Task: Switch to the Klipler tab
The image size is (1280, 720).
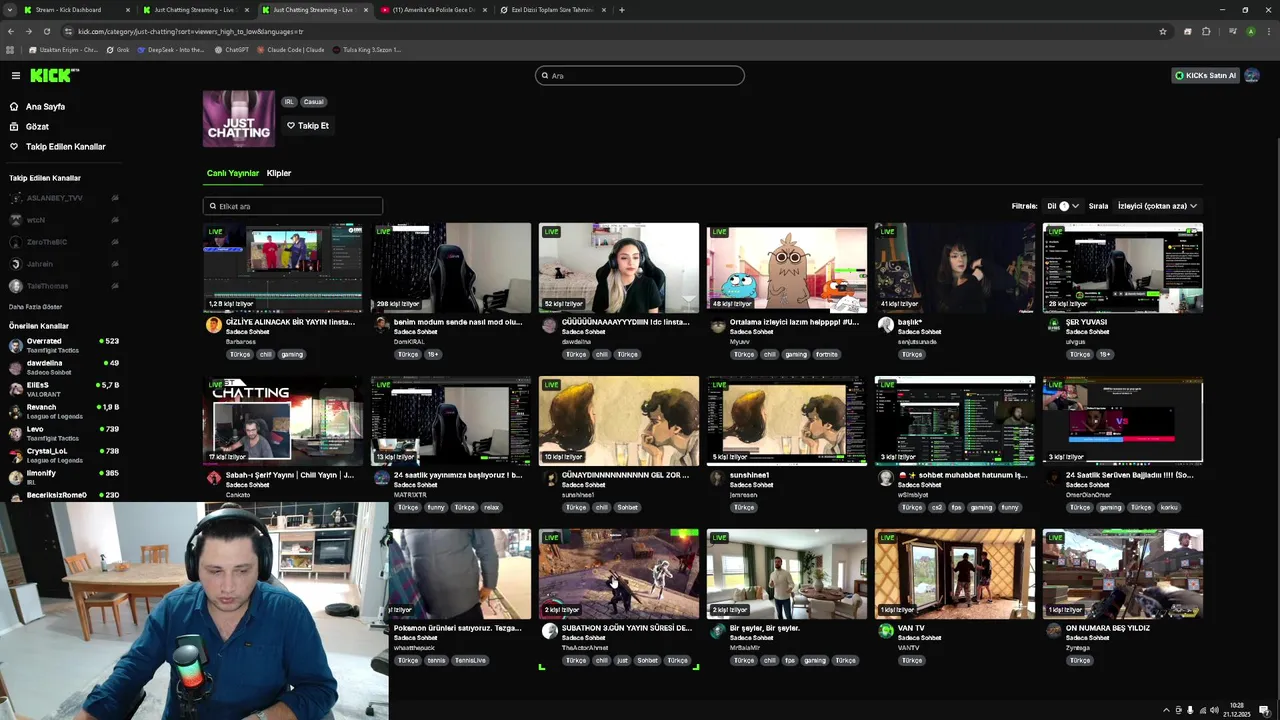Action: point(279,173)
